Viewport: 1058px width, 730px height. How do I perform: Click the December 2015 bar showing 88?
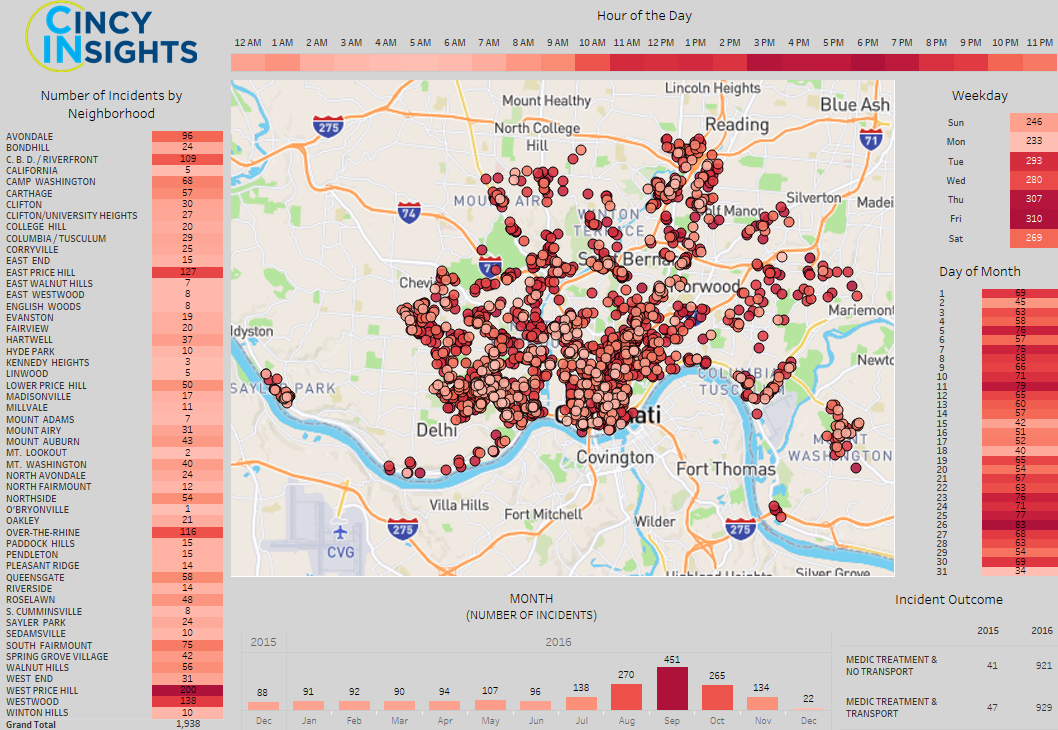point(262,705)
